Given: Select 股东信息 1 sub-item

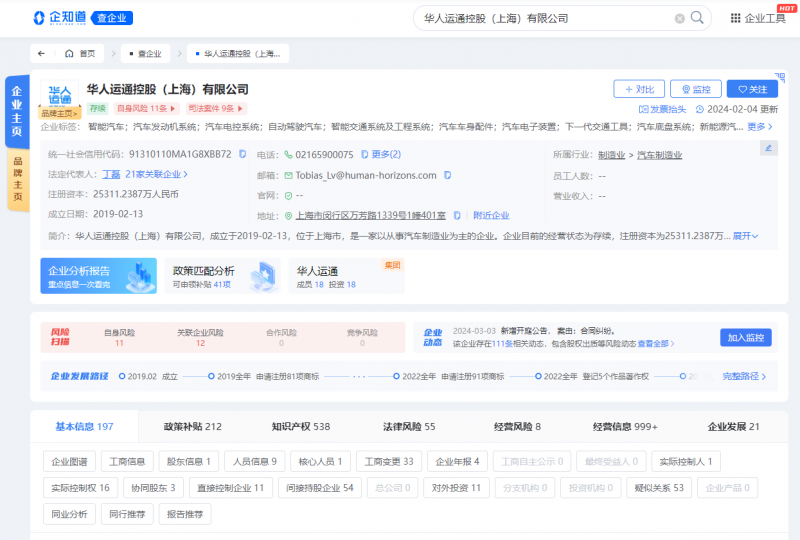Looking at the screenshot, I should point(189,461).
